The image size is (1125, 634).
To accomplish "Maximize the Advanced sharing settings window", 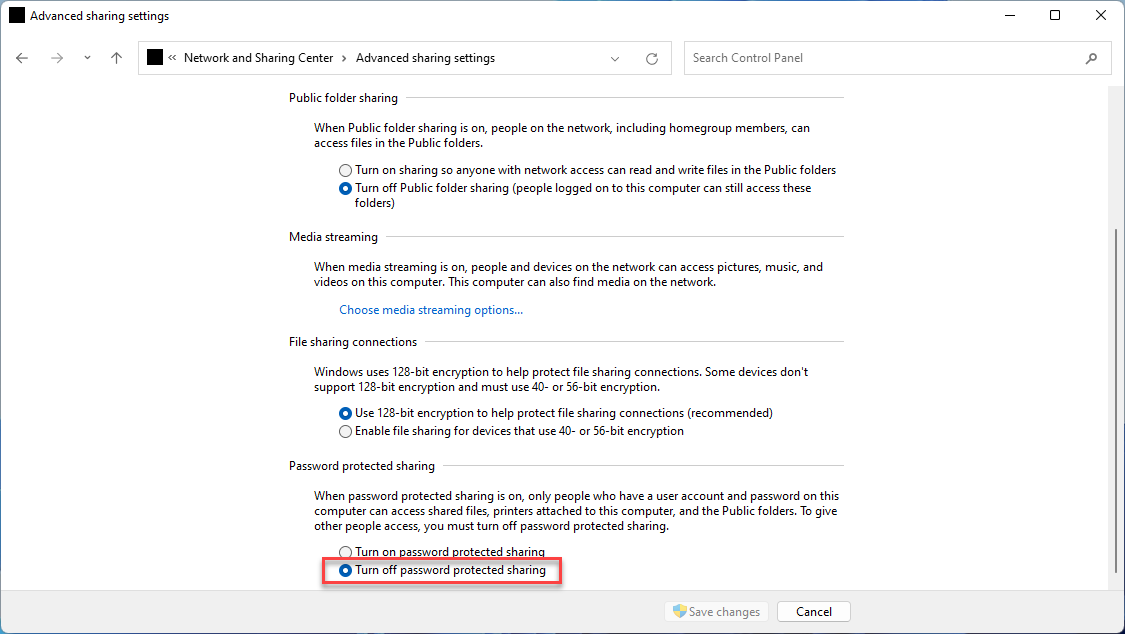I will click(1055, 15).
